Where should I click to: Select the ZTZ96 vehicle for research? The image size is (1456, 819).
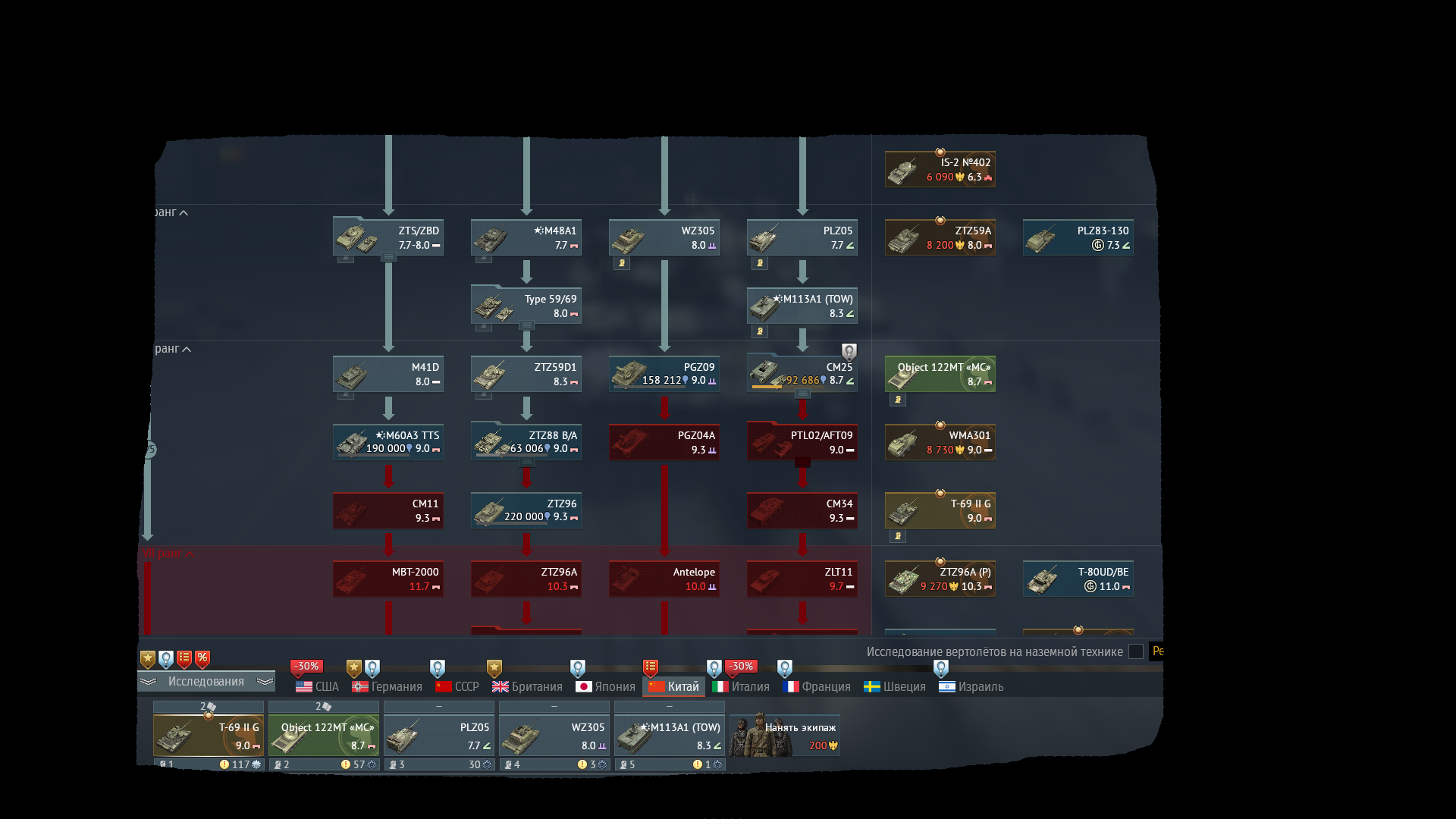coord(526,510)
